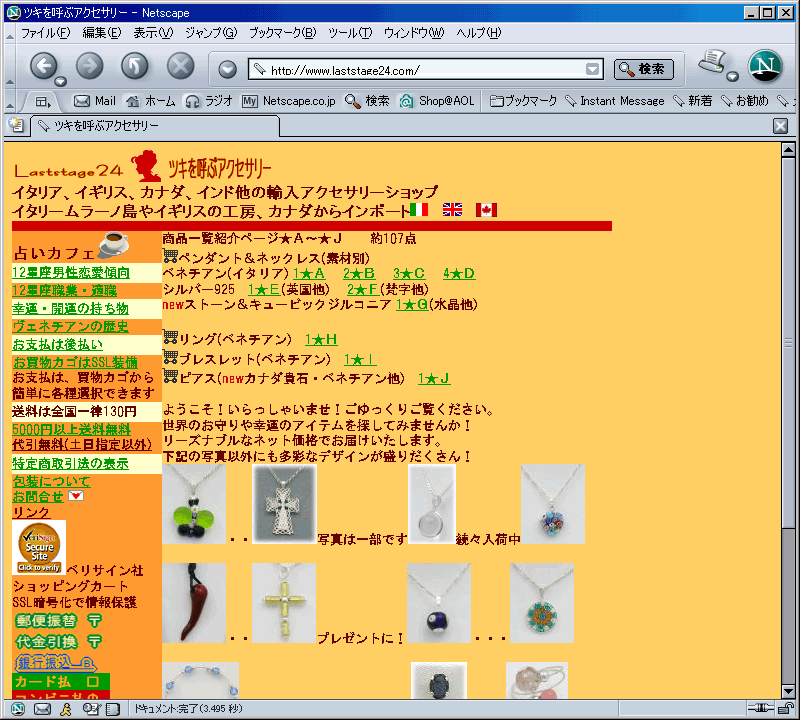Click the green butterfly pendant thumbnail
800x720 pixels.
(x=194, y=504)
